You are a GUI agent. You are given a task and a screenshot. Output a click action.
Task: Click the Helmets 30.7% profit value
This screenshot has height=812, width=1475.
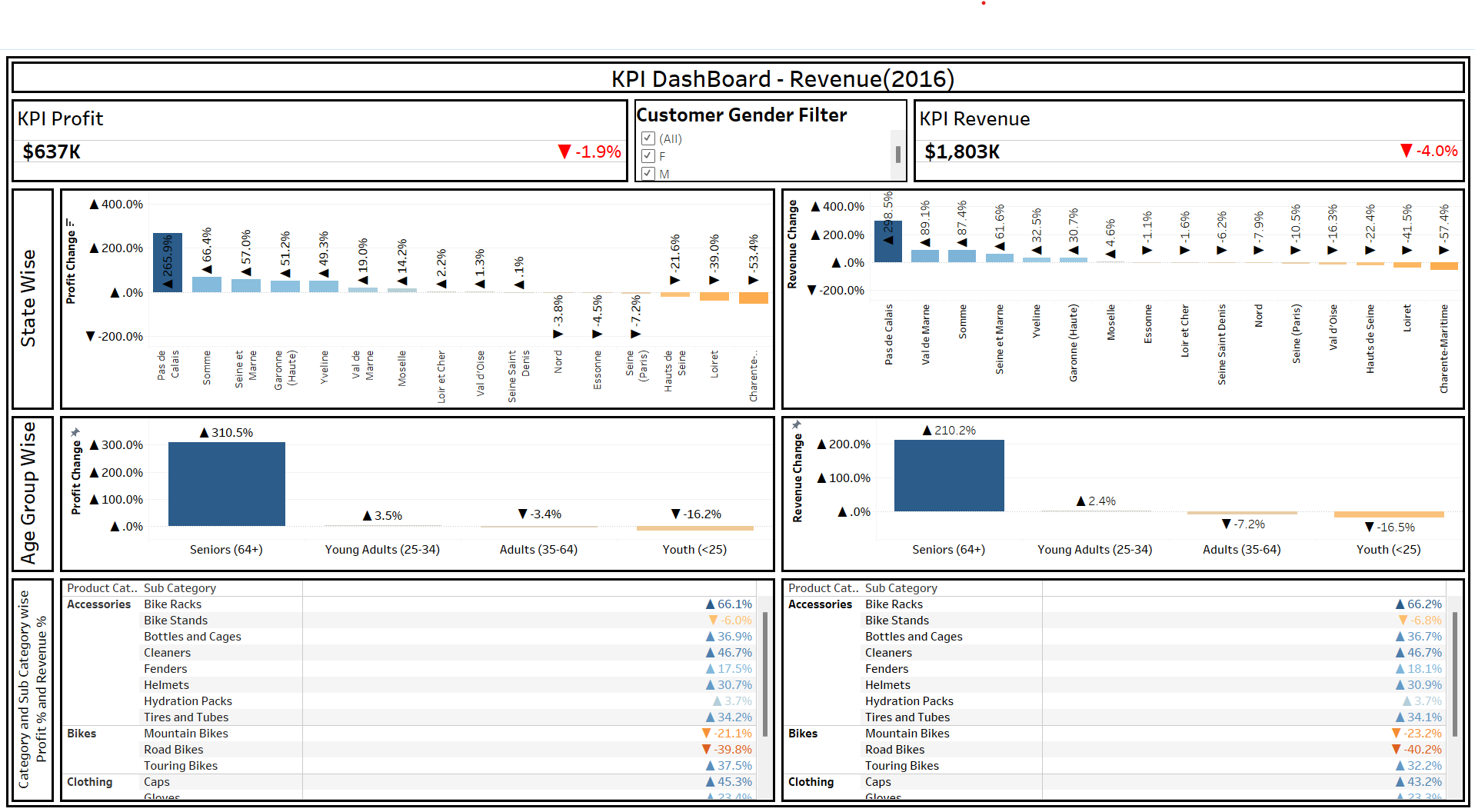pos(729,685)
